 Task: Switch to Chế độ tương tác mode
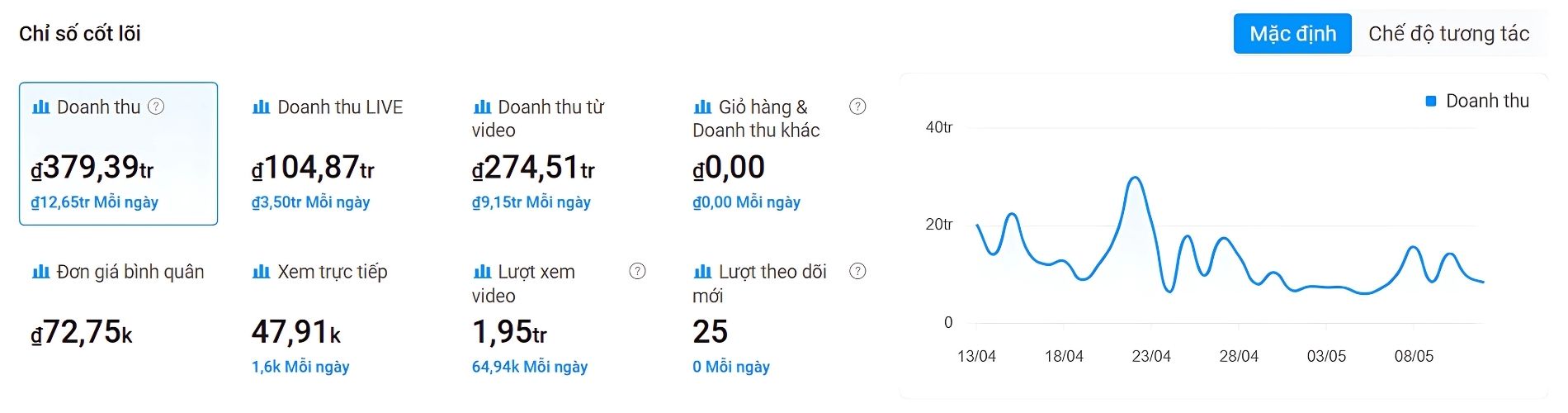pyautogui.click(x=1448, y=34)
